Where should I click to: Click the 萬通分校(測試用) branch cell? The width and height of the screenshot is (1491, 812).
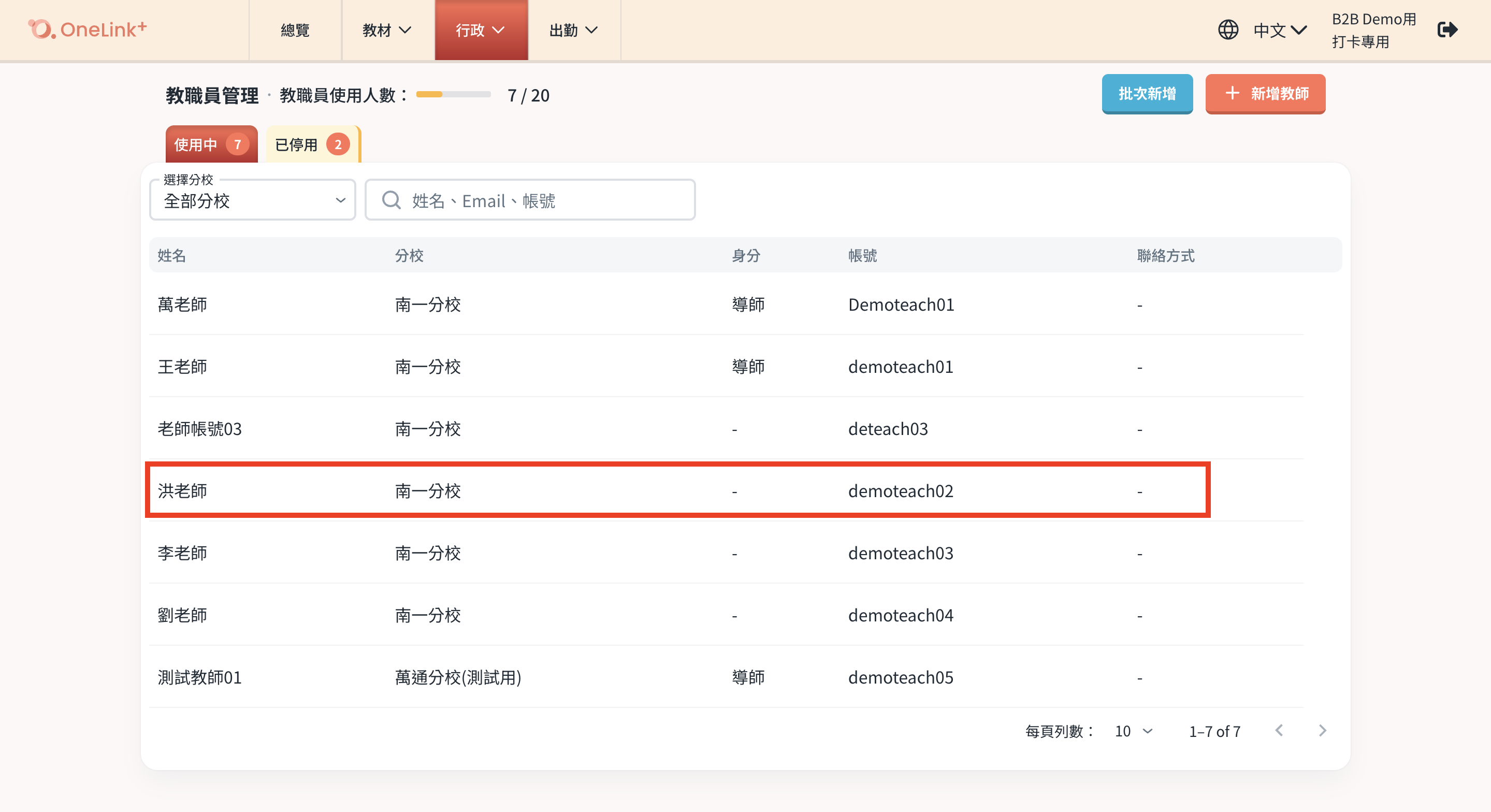click(x=458, y=677)
